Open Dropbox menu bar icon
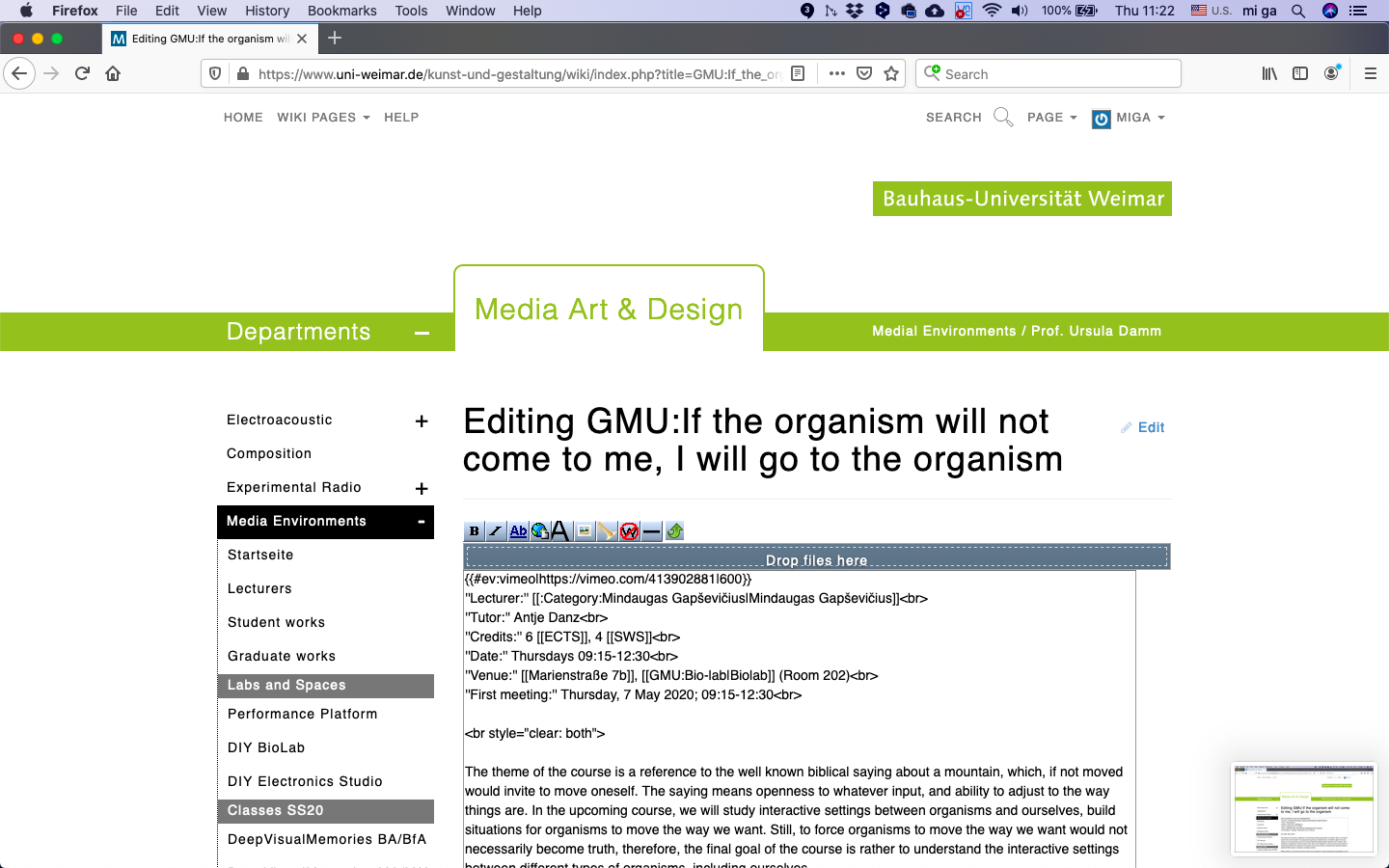Viewport: 1389px width, 868px height. coord(855,11)
